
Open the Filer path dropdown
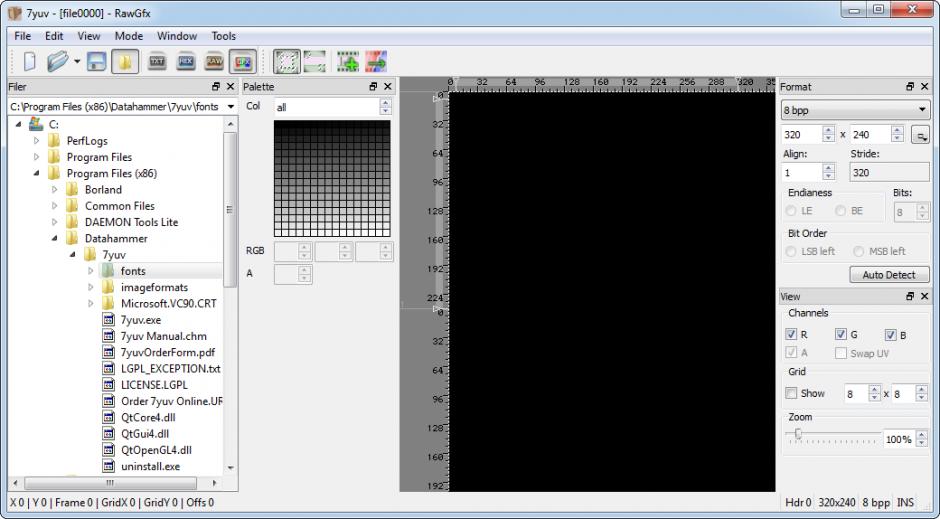231,106
